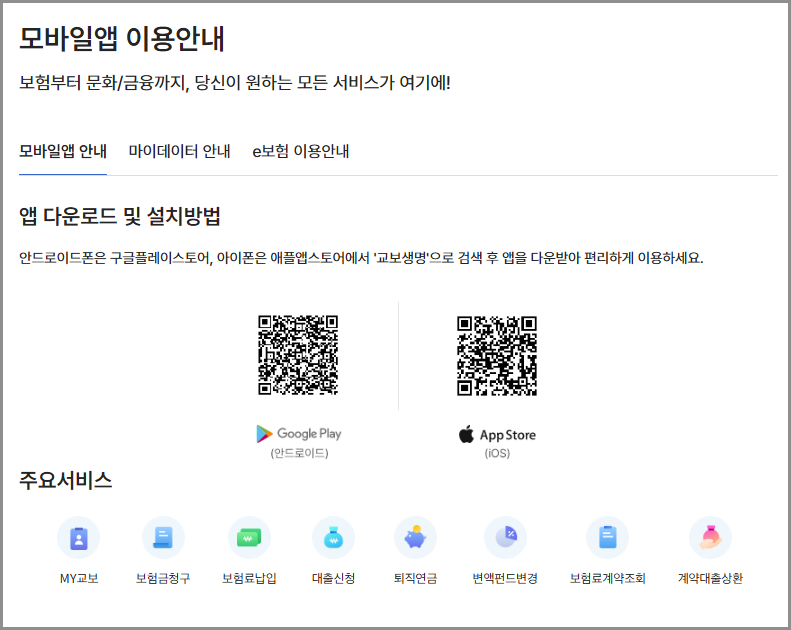Screen dimensions: 791x630
Task: Open the 퇴직연금 piggy bank icon
Action: 415,538
